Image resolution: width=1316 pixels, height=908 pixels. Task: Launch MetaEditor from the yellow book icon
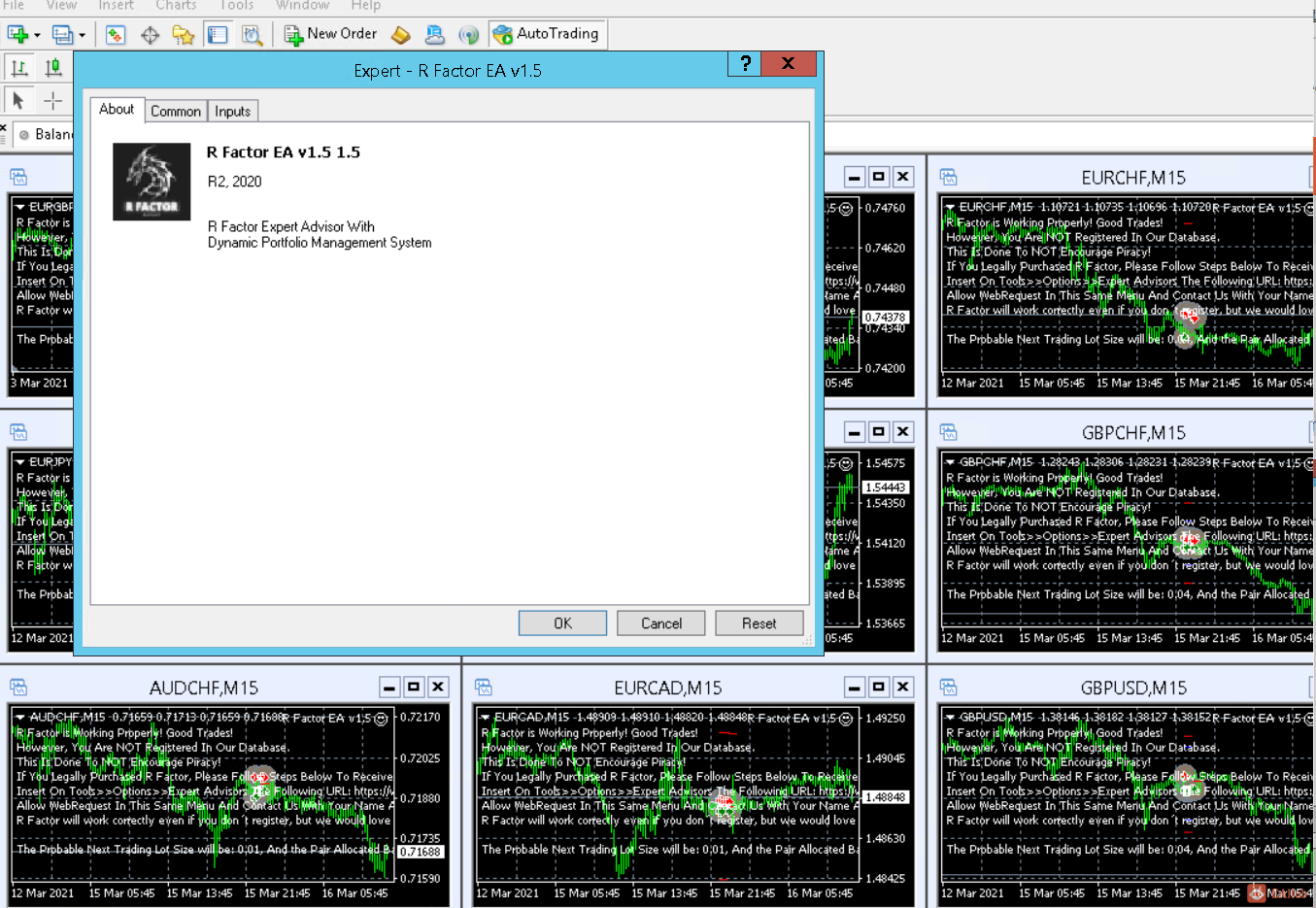point(401,35)
